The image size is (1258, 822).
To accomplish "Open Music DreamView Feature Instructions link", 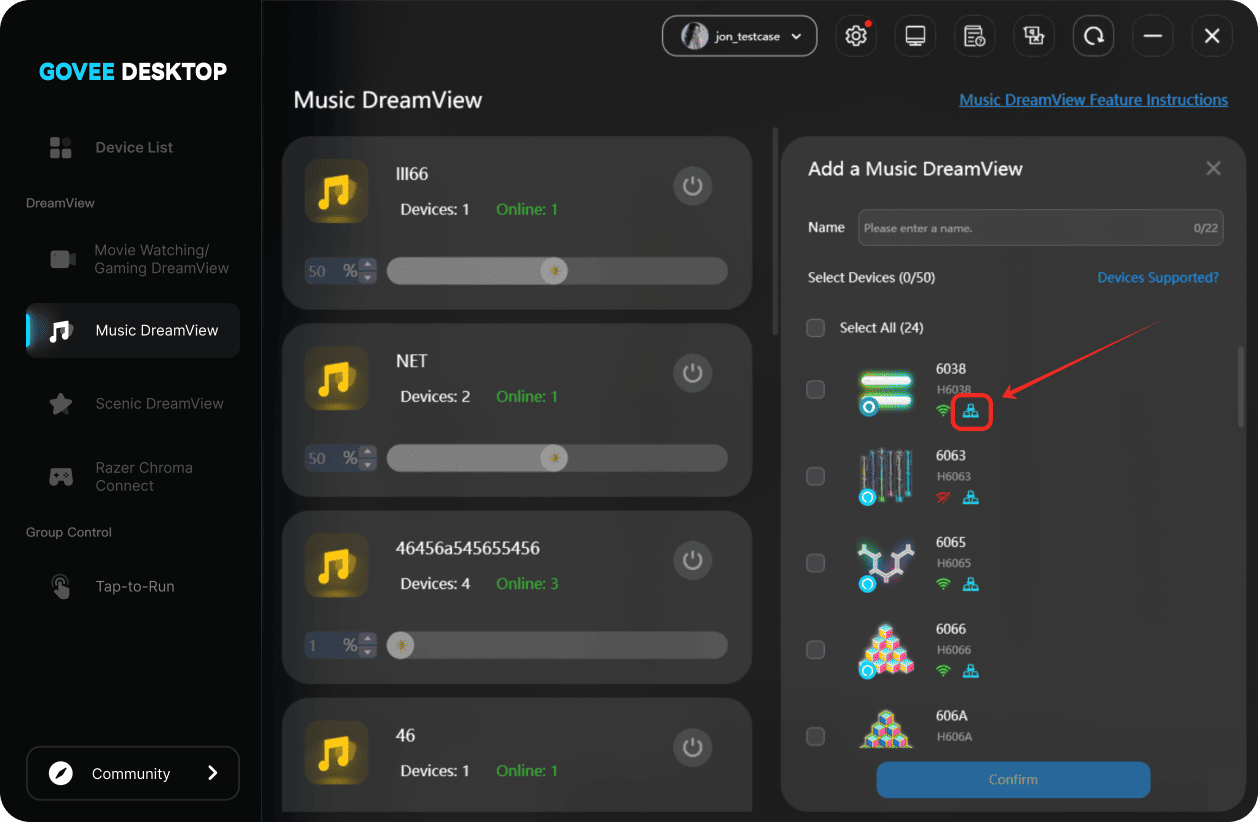I will point(1093,100).
